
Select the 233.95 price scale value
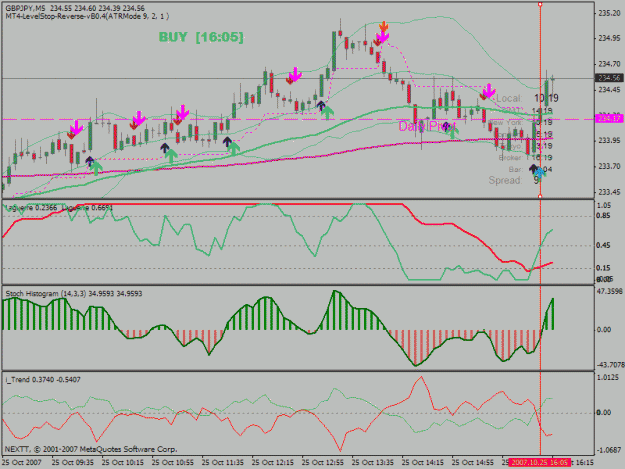[609, 141]
